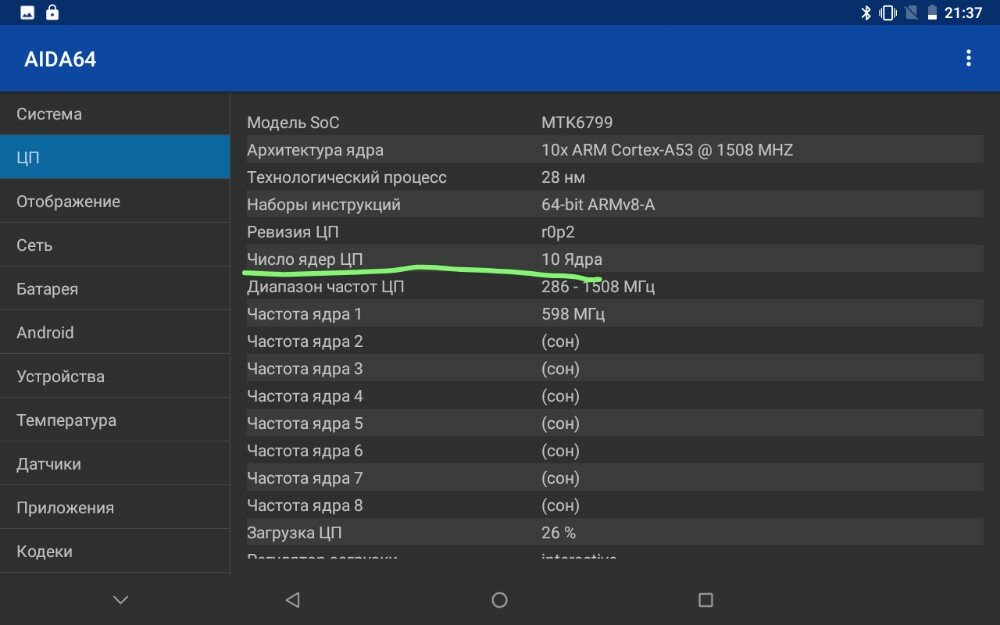Tap the lock icon in status bar
The height and width of the screenshot is (625, 1000).
(52, 12)
